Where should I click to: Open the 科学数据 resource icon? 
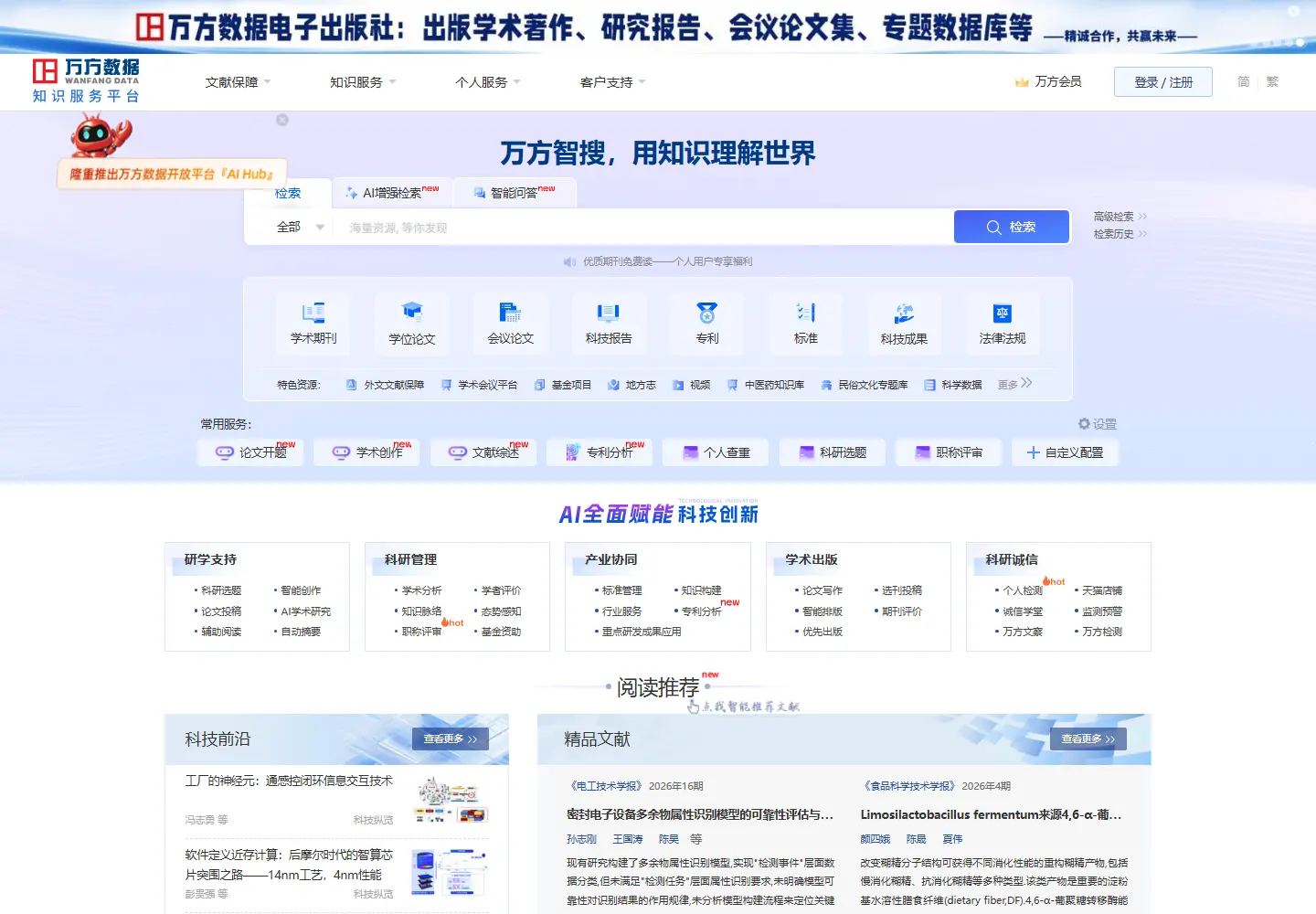929,385
